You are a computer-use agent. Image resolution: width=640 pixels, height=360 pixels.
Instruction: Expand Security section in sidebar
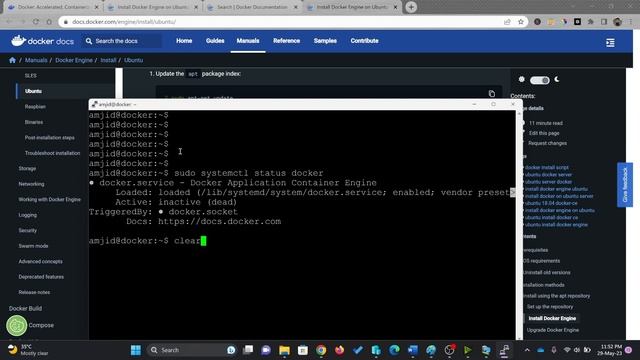click(x=28, y=231)
